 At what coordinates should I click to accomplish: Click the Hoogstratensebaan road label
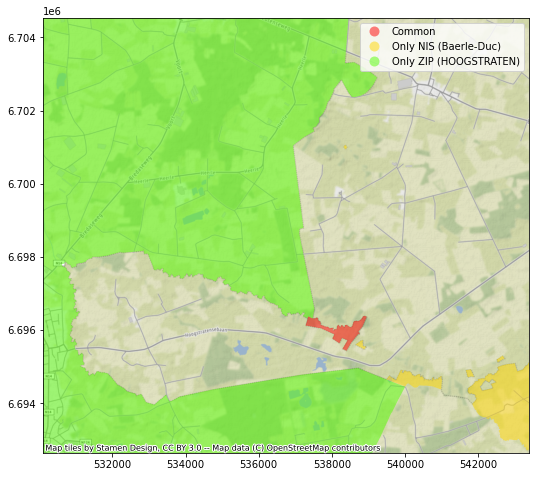tap(206, 332)
